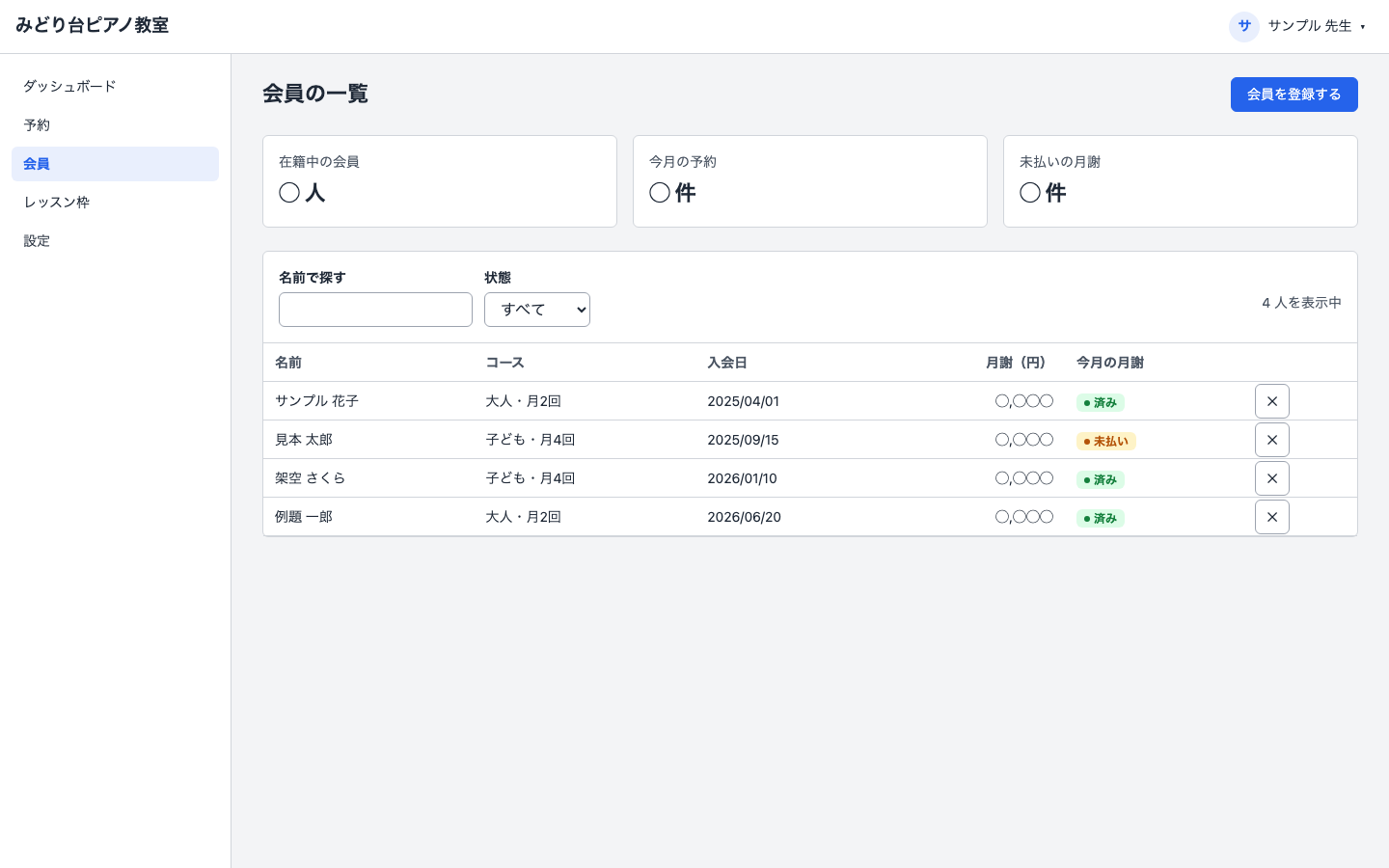Viewport: 1389px width, 868px height.
Task: Click the name サンプル 花子
Action: [x=316, y=401]
